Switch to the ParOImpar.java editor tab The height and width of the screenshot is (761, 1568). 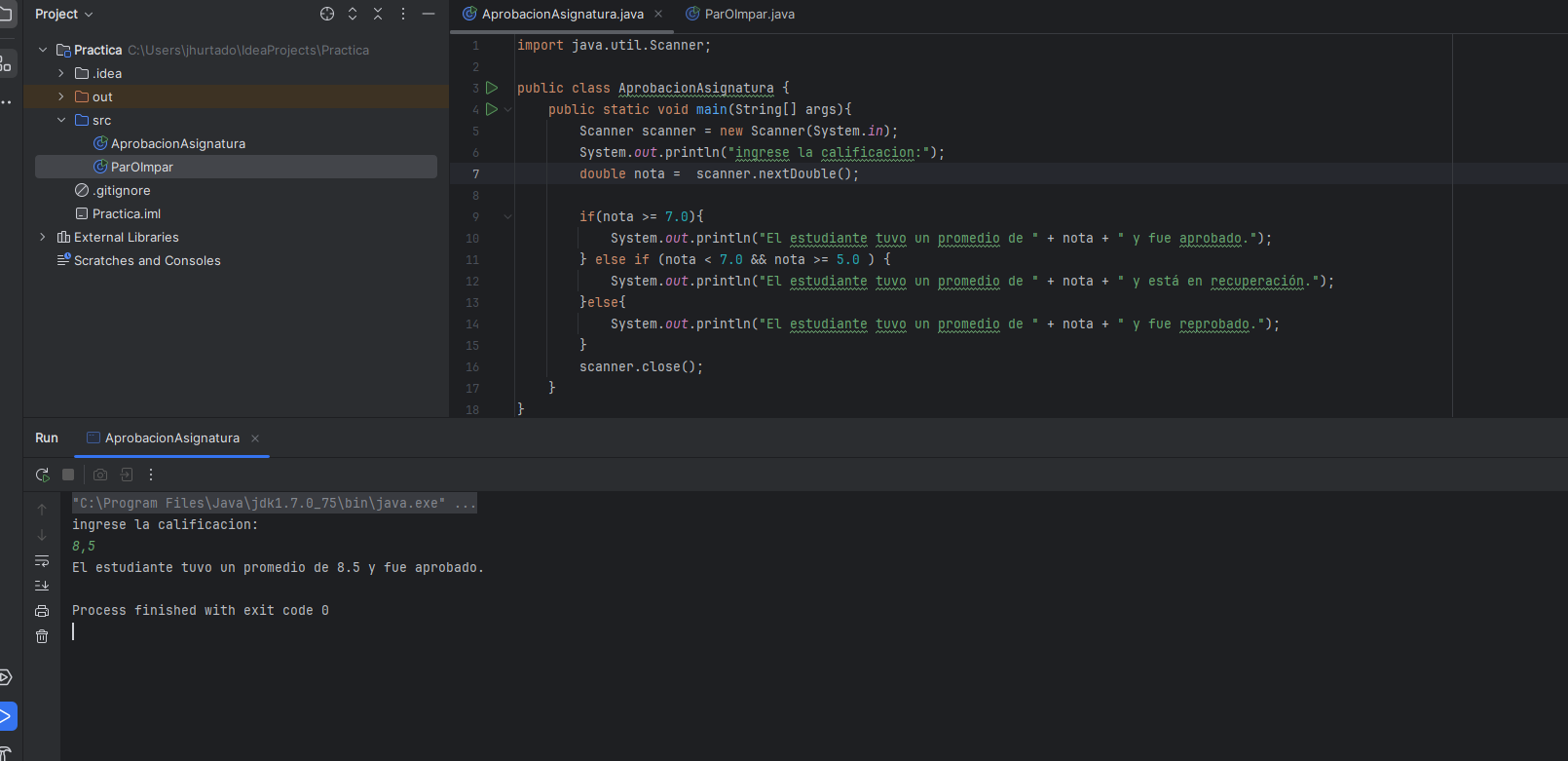(749, 14)
